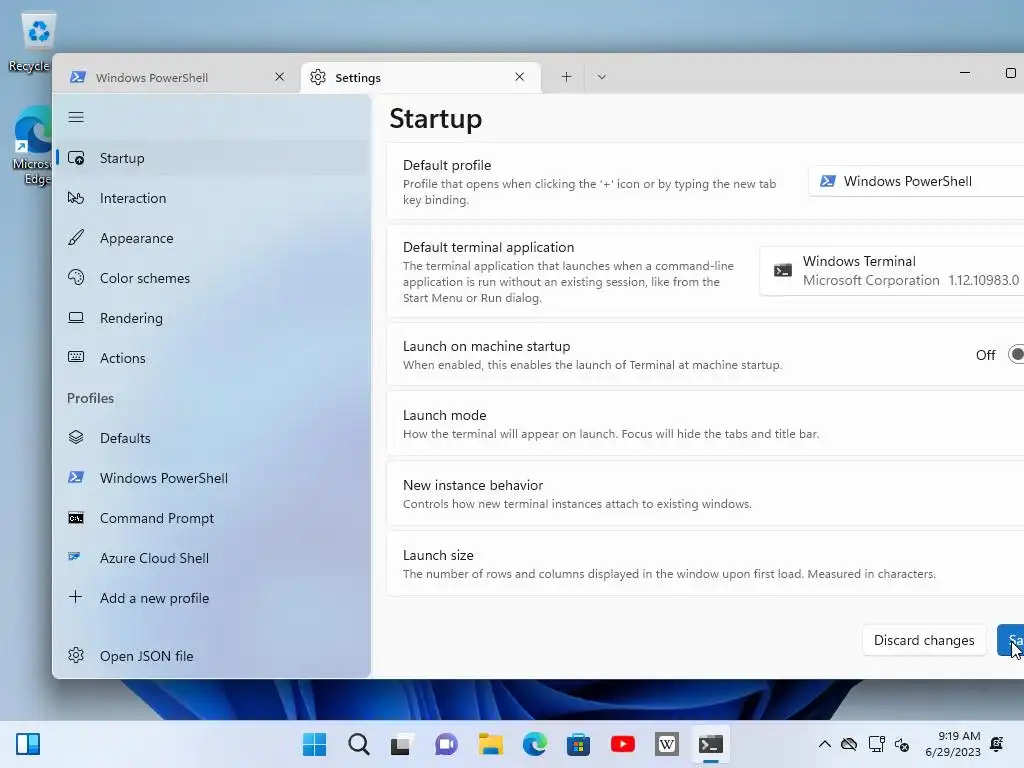Image resolution: width=1024 pixels, height=768 pixels.
Task: Select the Command Prompt profile
Action: (212, 518)
